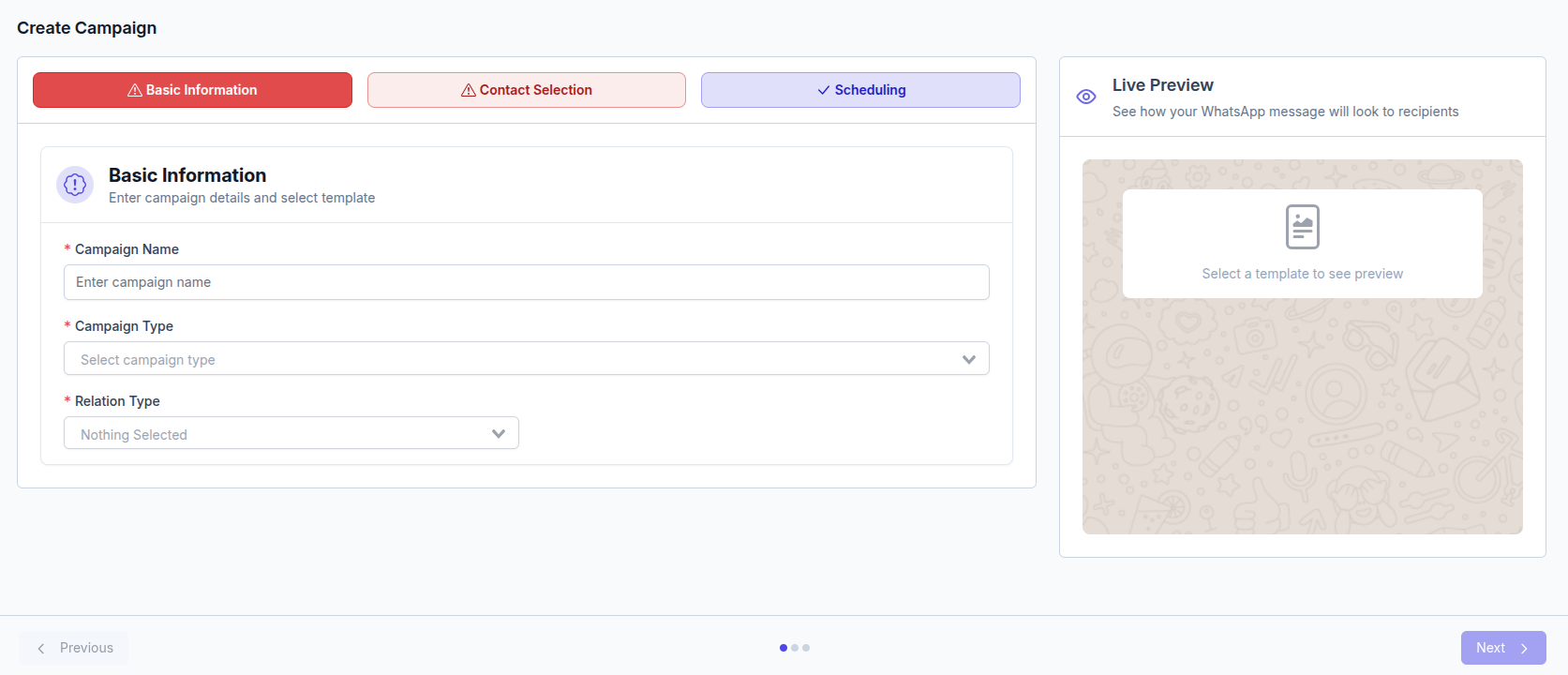This screenshot has height=675, width=1568.
Task: Expand Campaign Type using its chevron arrow
Action: (969, 359)
